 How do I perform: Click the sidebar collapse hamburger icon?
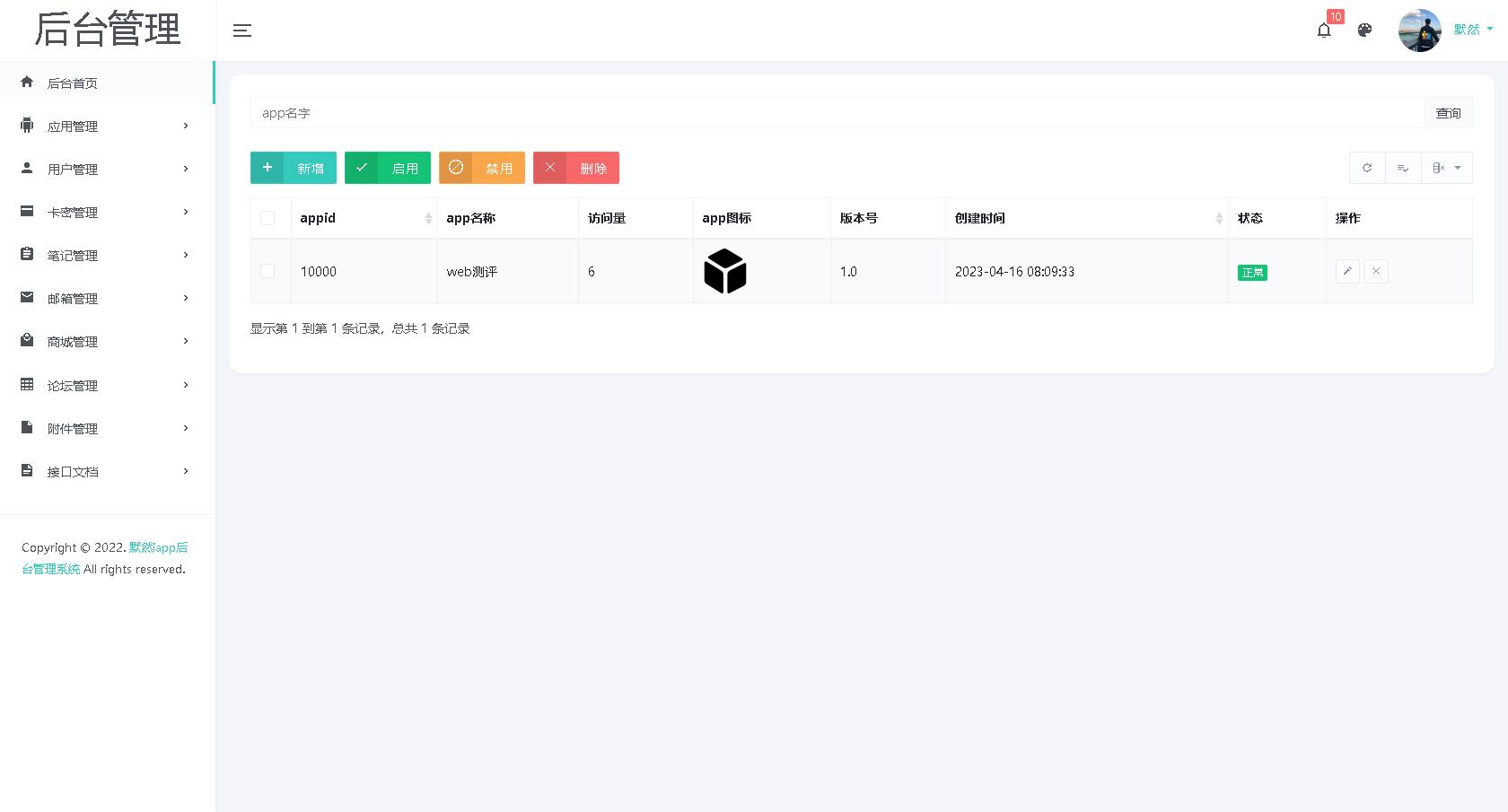pos(241,30)
